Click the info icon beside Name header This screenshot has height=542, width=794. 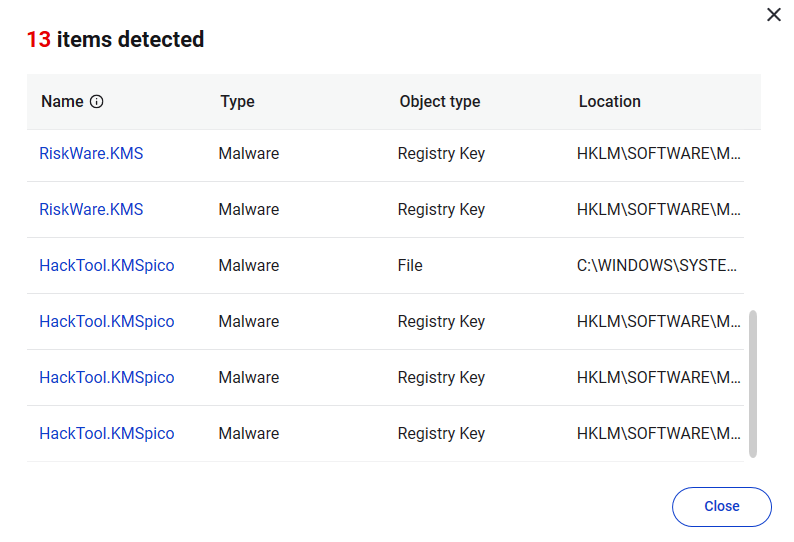pyautogui.click(x=97, y=102)
